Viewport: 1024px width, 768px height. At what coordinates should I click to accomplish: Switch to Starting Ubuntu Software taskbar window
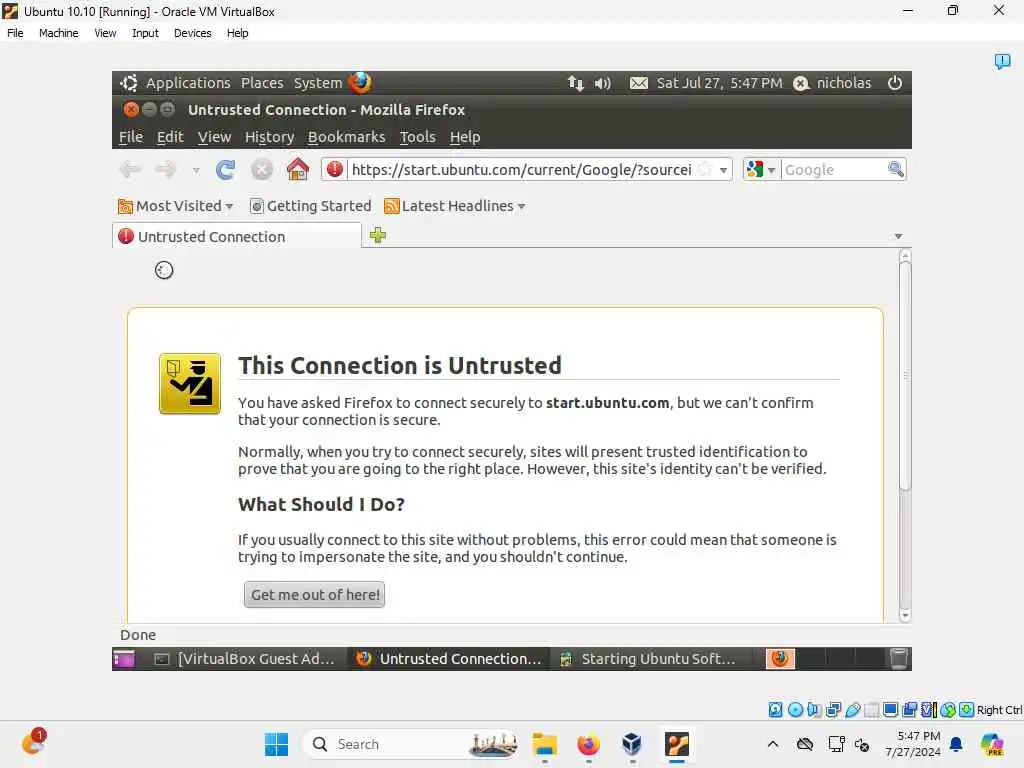(650, 659)
